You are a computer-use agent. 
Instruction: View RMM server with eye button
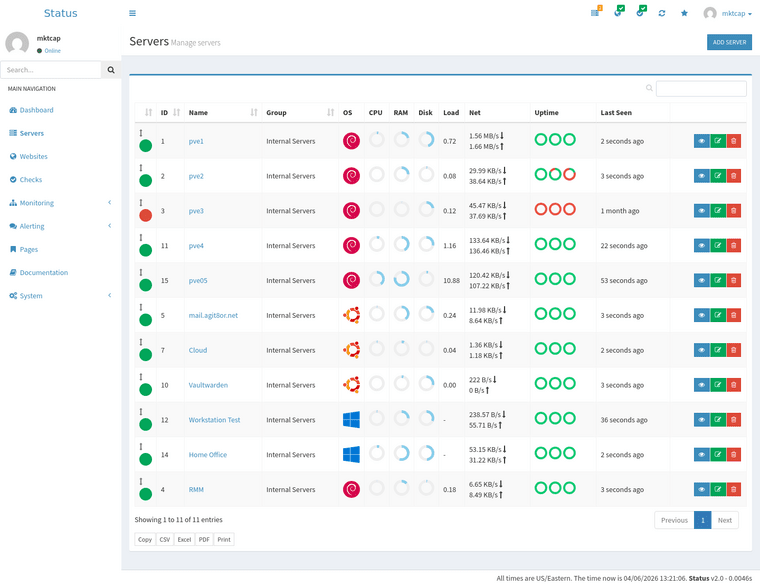click(x=701, y=490)
